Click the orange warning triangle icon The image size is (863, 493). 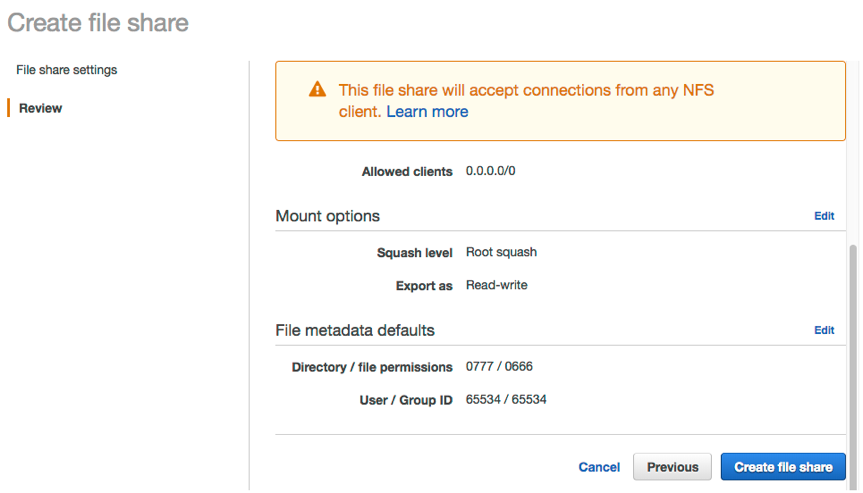point(317,89)
